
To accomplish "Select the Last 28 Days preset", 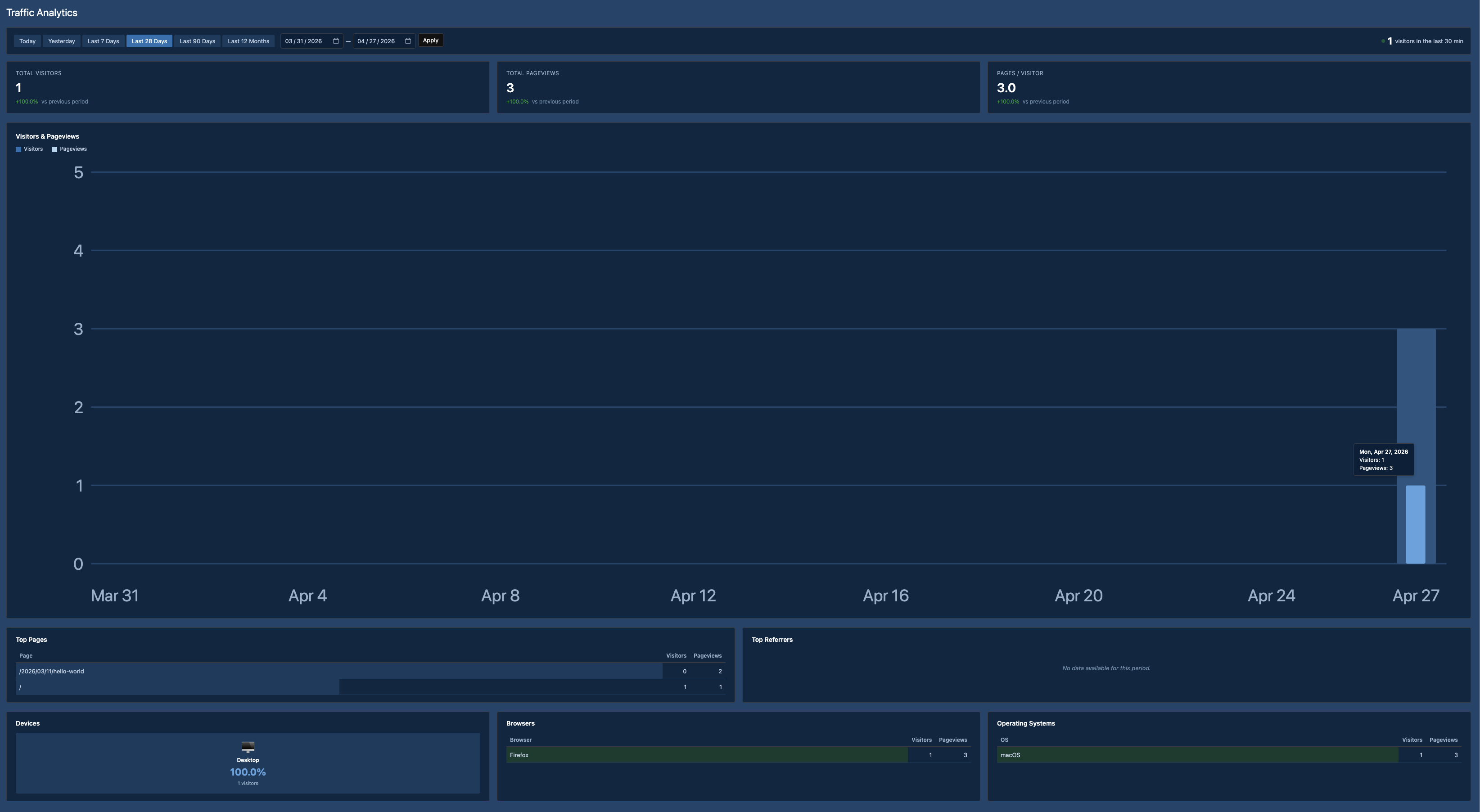I will tap(149, 41).
